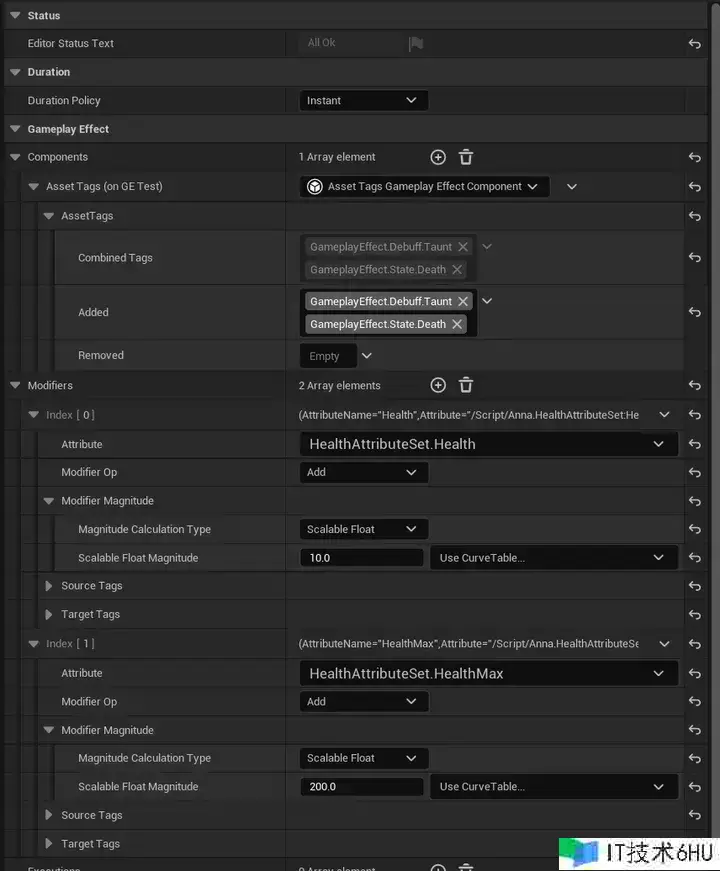Collapse the AssetTags group

click(48, 216)
